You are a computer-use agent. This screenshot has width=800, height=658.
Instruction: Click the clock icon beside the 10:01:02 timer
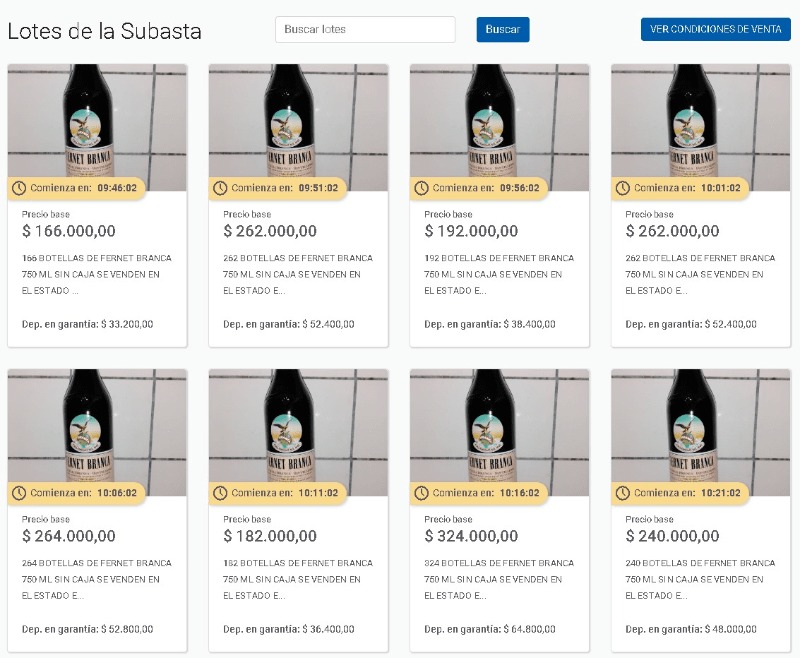tap(623, 188)
